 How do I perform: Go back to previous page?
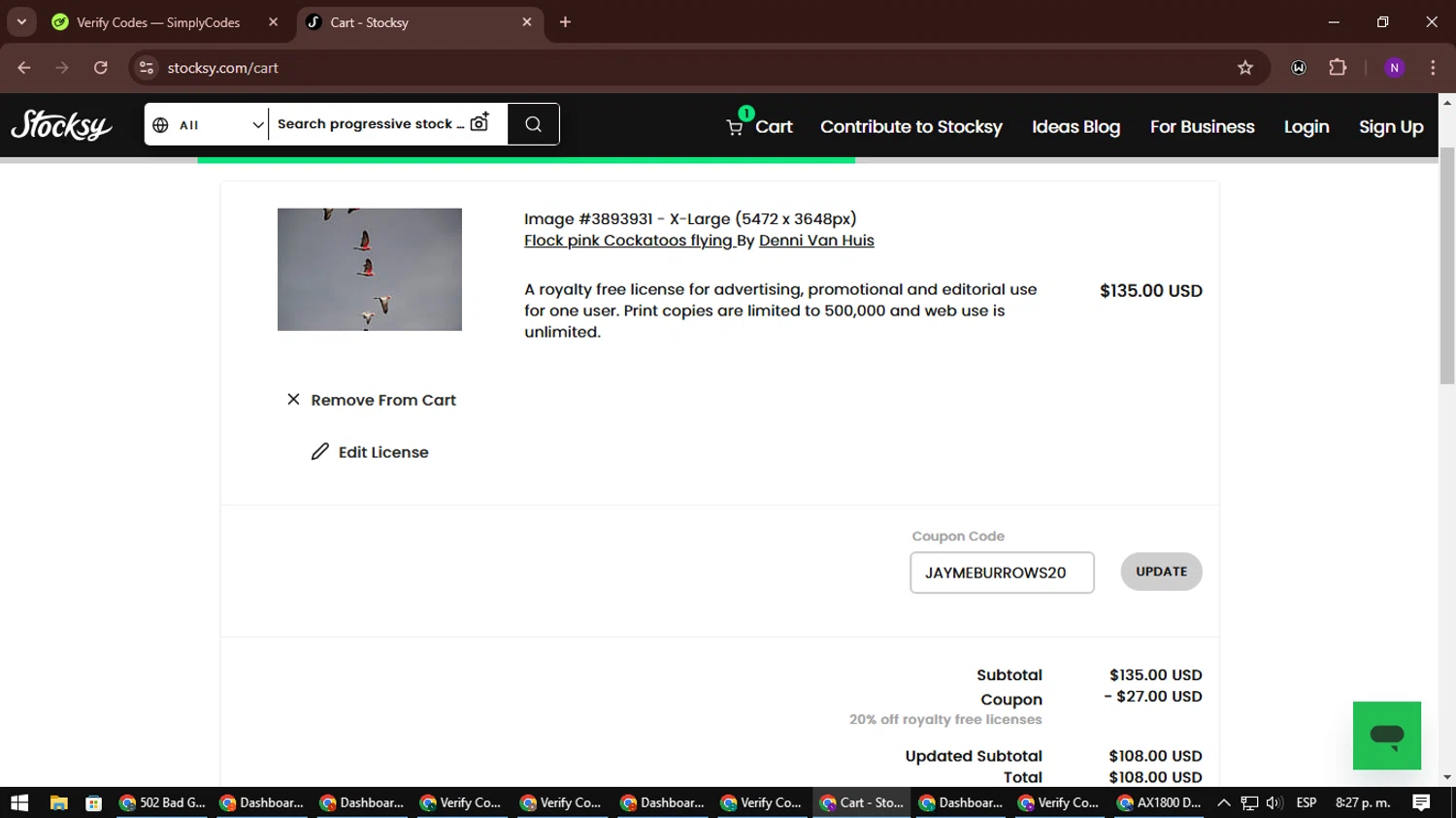click(x=24, y=68)
